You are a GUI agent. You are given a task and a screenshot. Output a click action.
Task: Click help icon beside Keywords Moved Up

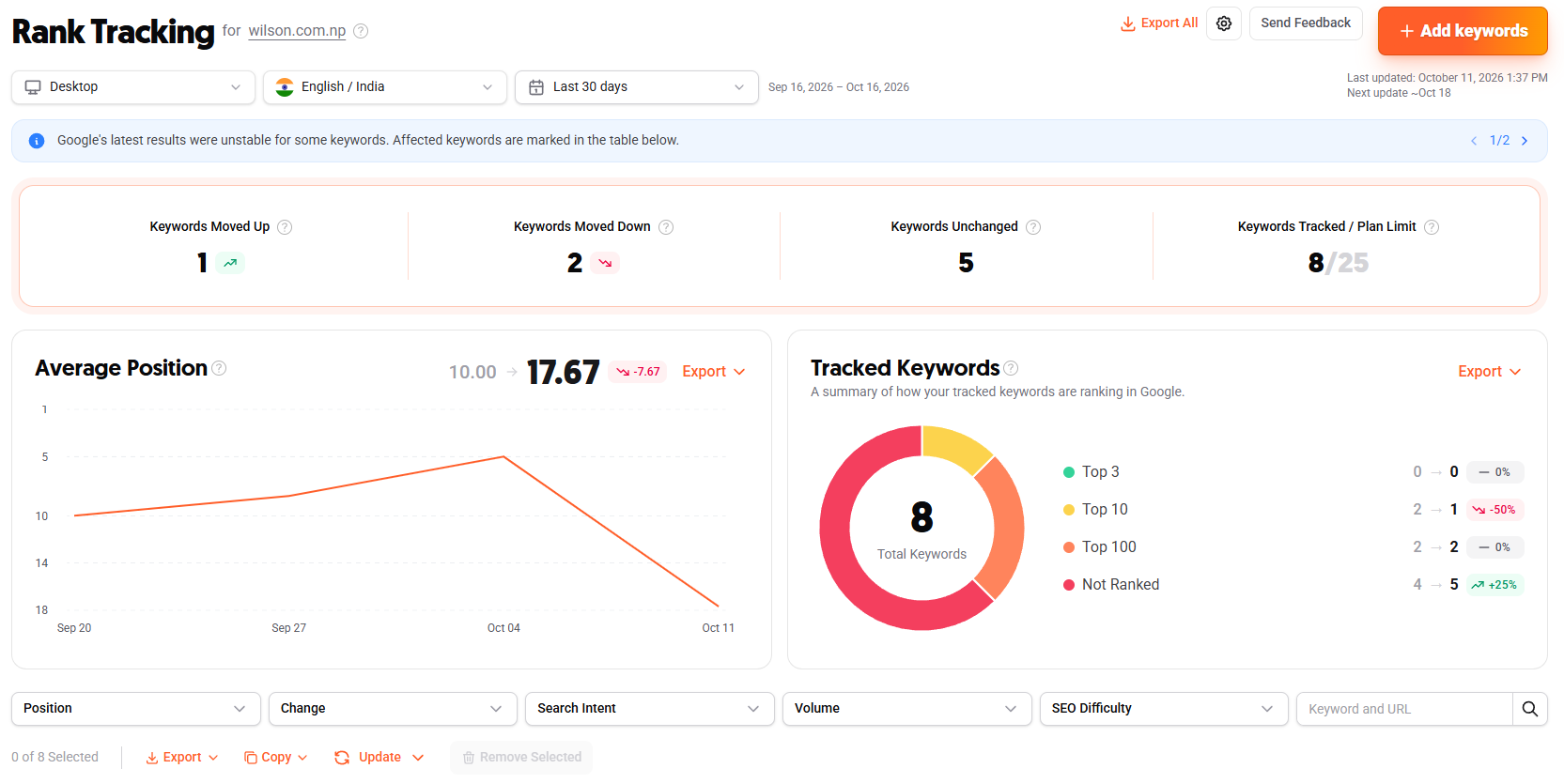(x=285, y=227)
